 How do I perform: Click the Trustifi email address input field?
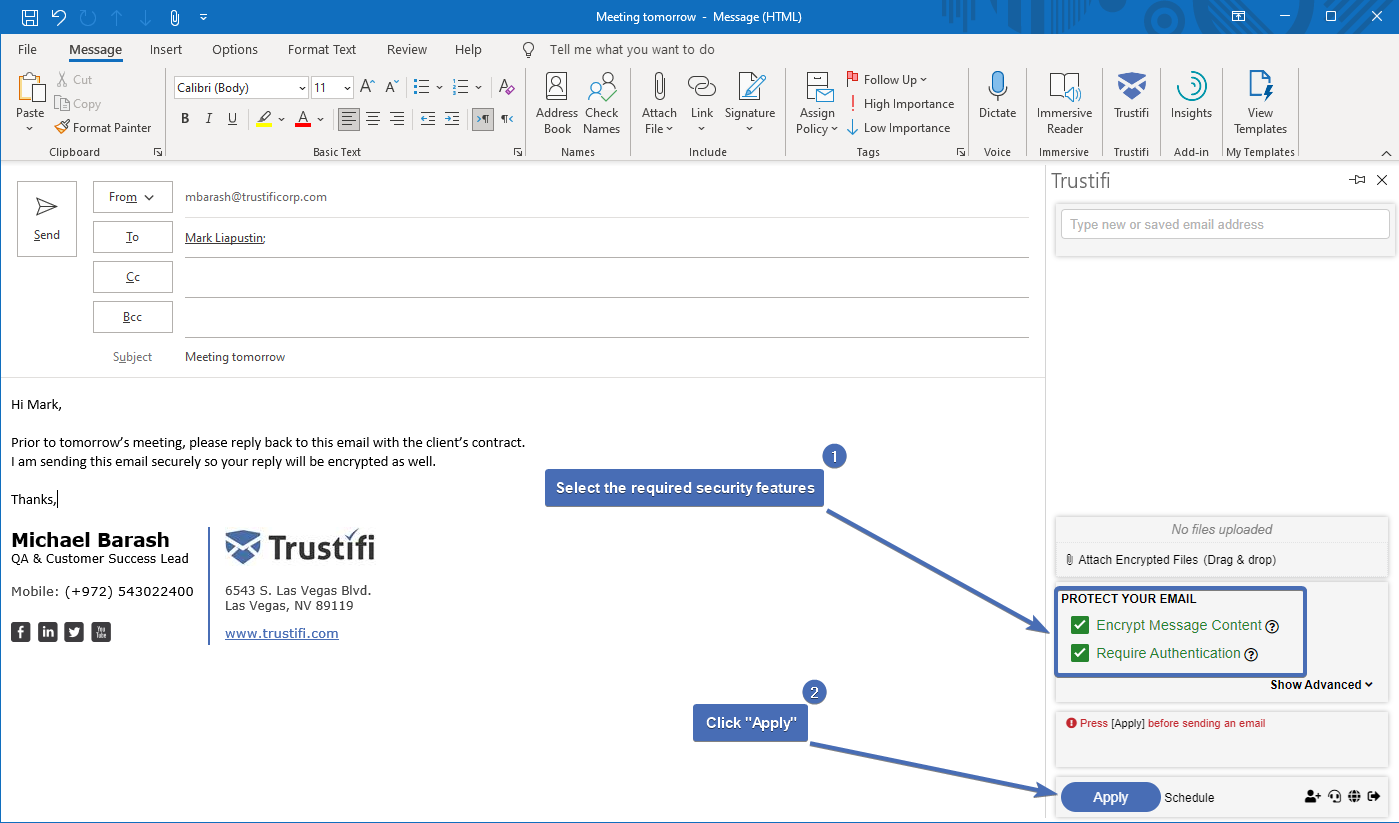pos(1225,224)
